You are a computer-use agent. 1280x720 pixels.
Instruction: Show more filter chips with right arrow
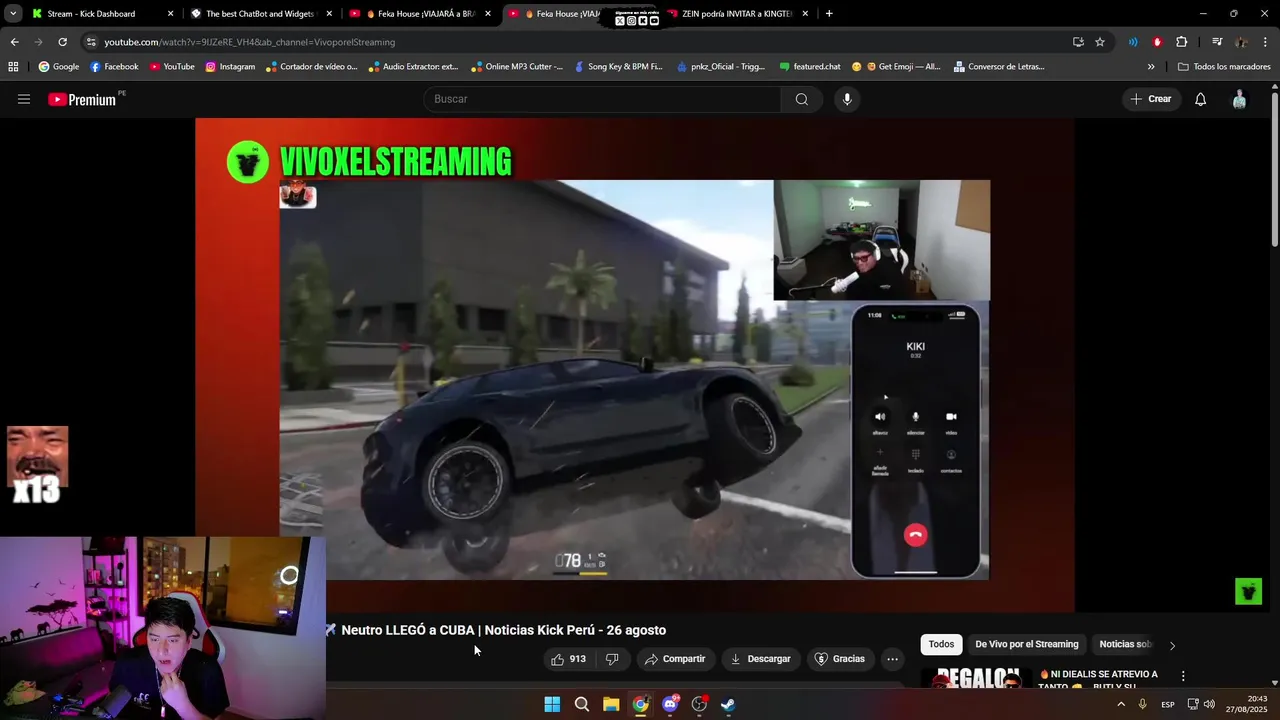[x=1172, y=645]
